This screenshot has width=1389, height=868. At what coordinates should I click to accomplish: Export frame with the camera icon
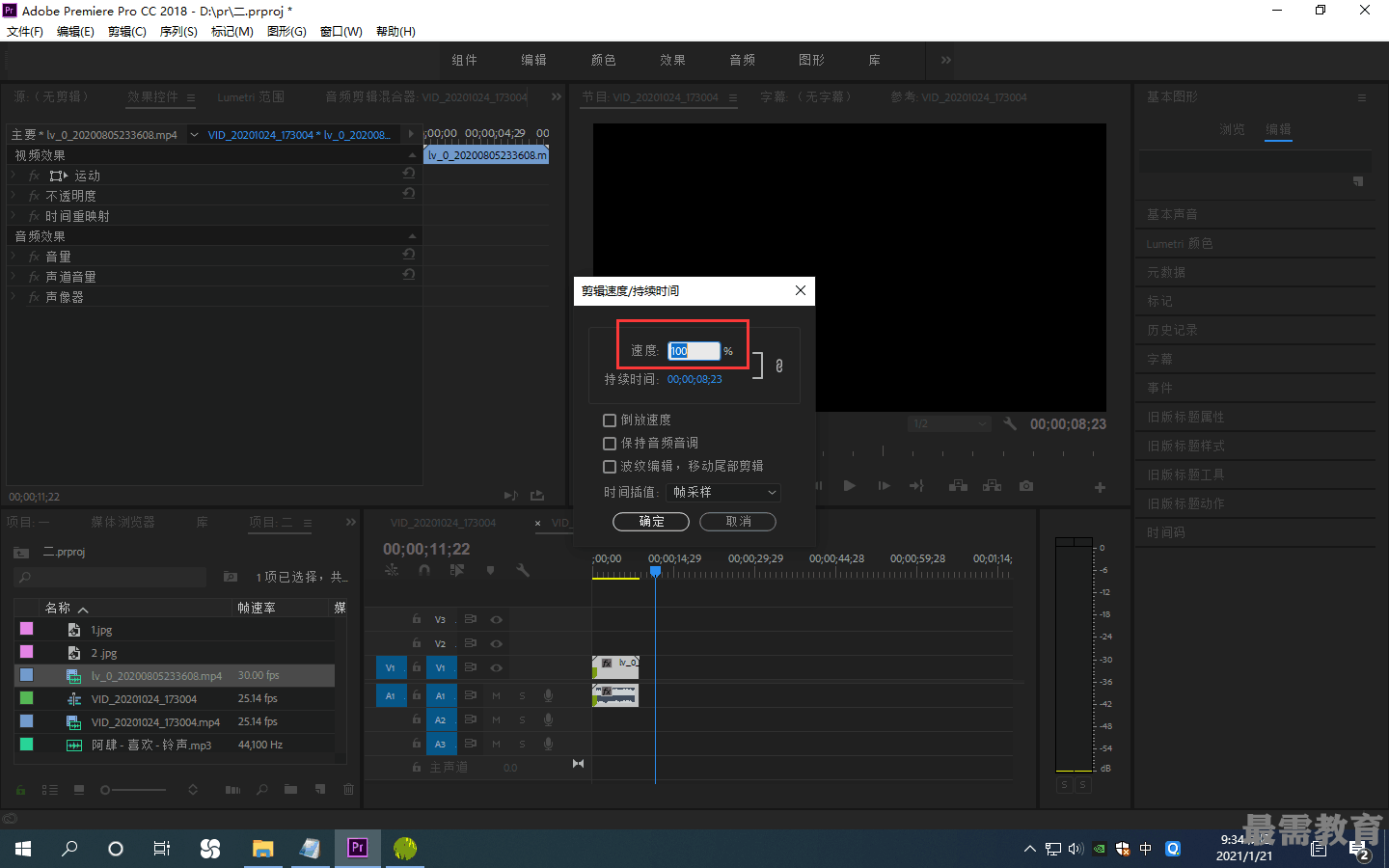click(1026, 486)
